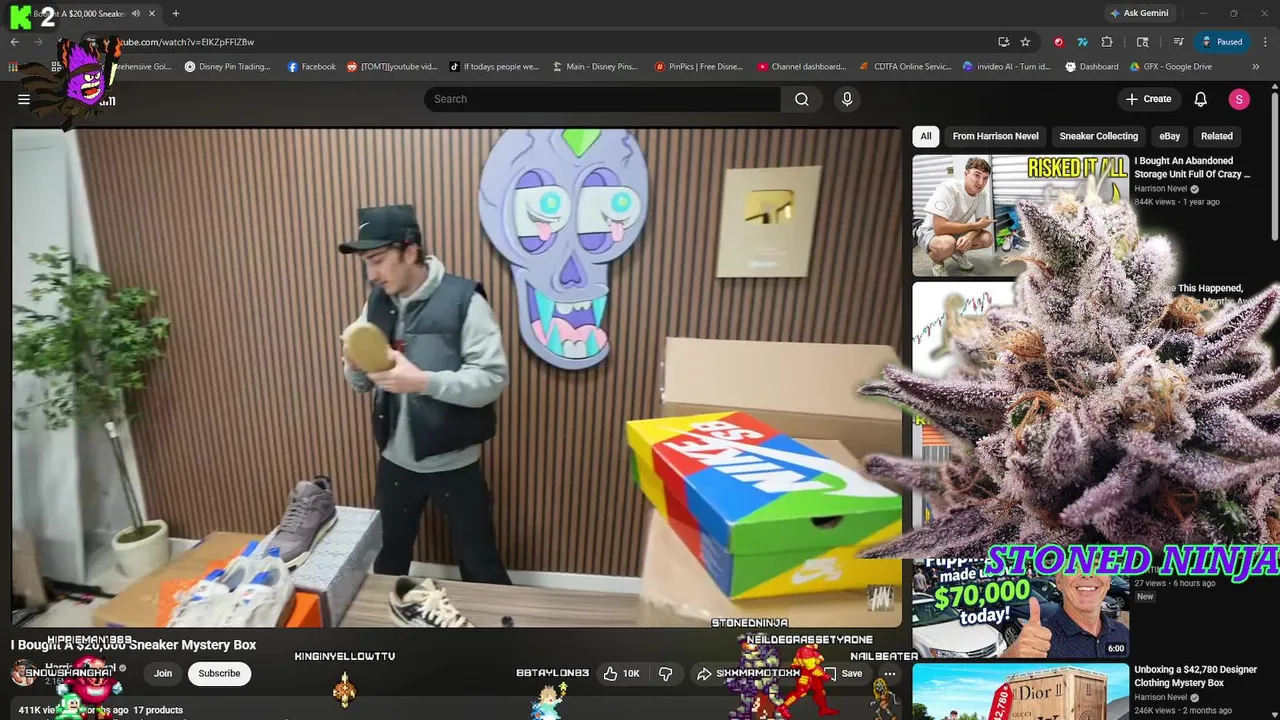The height and width of the screenshot is (720, 1280).
Task: Open the Extensions puzzle icon
Action: click(x=1107, y=42)
